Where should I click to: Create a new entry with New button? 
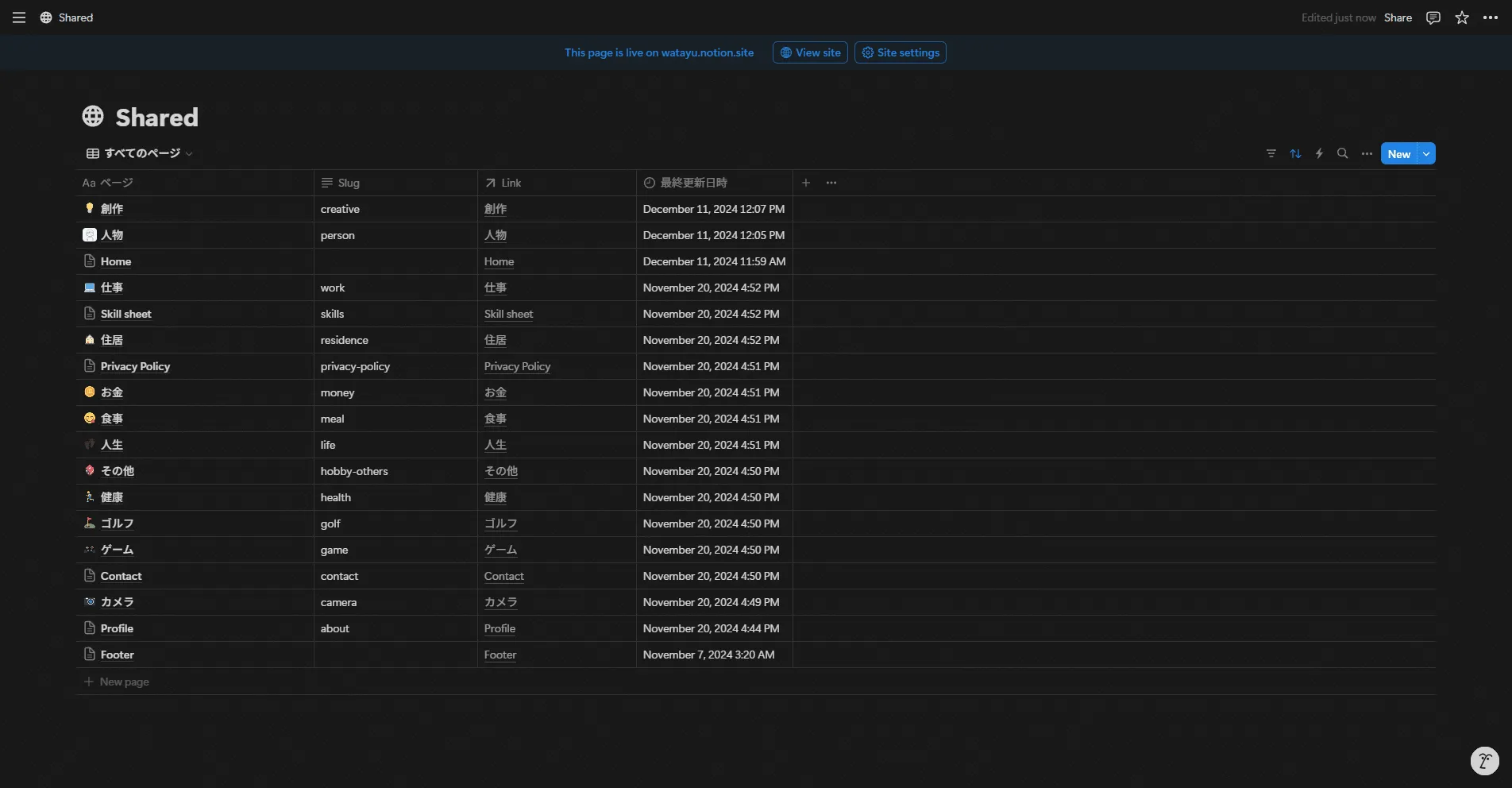tap(1399, 153)
